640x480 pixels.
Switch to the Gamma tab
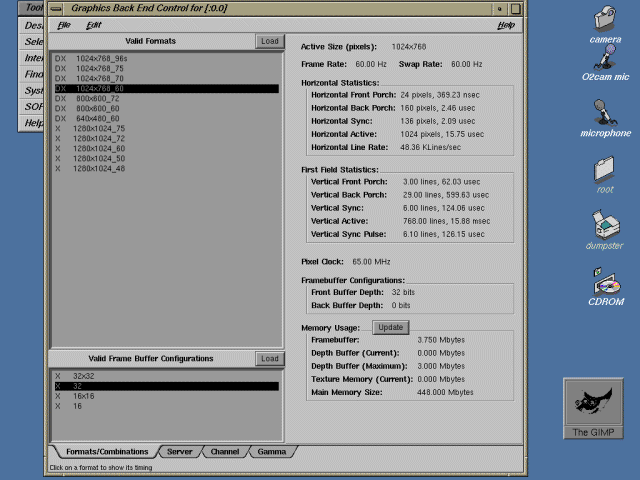coord(270,452)
